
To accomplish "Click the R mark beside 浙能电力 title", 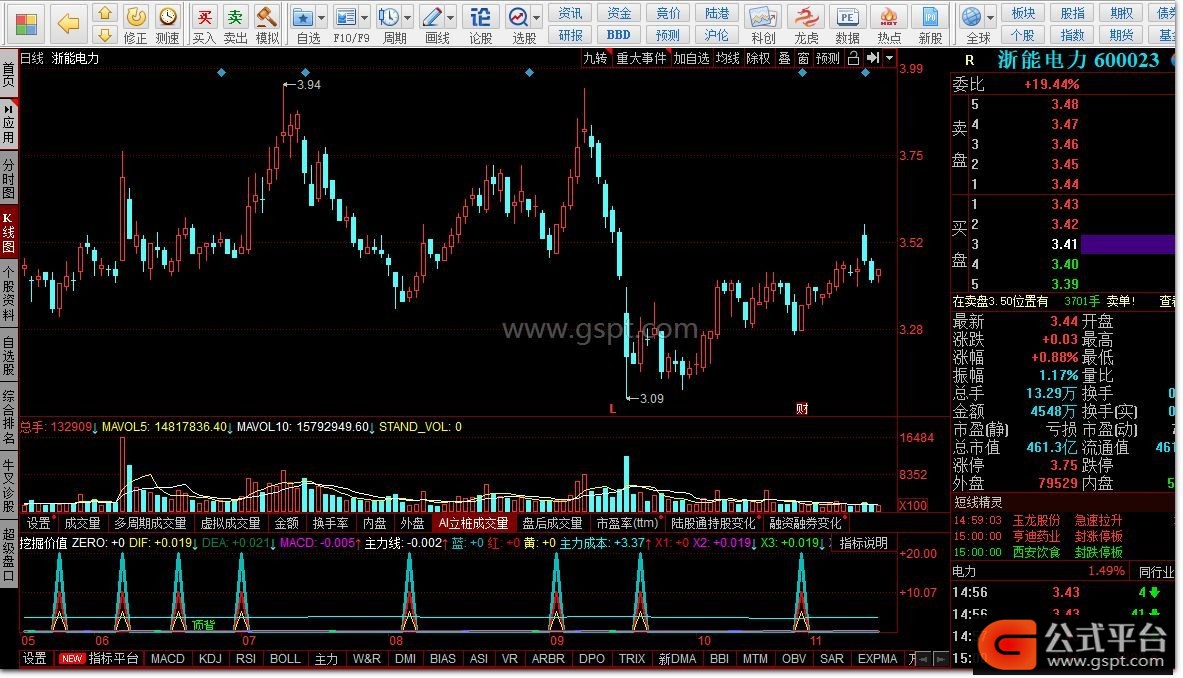I will point(969,60).
